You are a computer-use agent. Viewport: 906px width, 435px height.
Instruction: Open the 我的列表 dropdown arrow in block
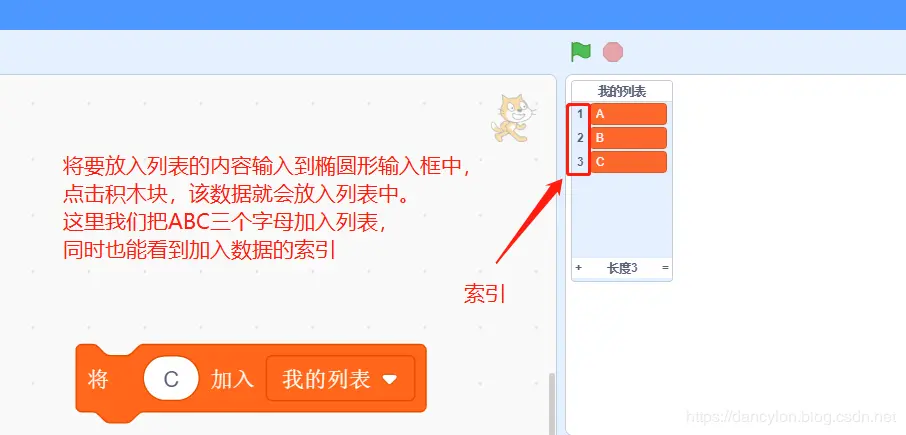coord(390,379)
